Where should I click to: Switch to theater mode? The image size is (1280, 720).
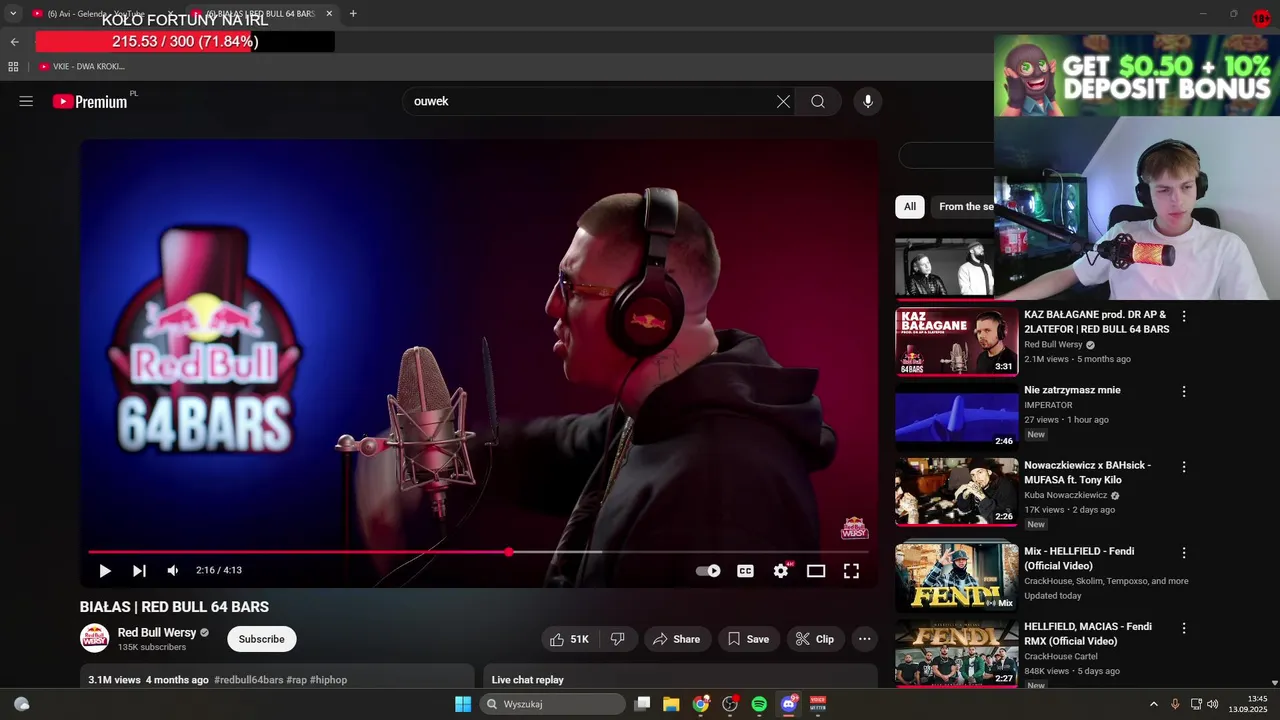coord(816,571)
